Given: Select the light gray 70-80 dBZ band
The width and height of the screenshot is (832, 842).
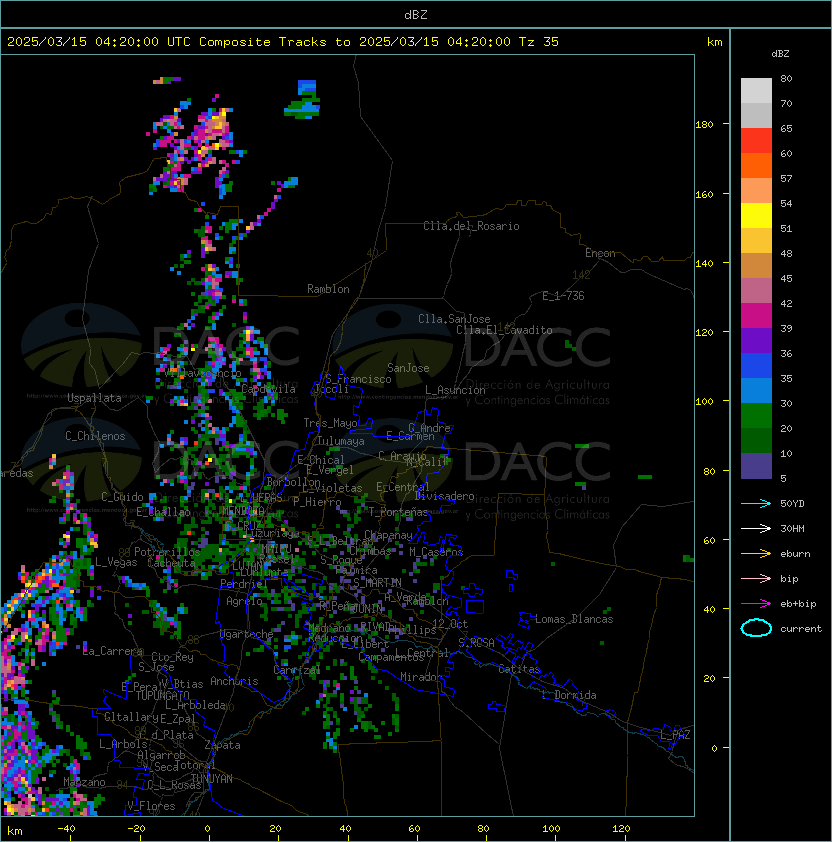Looking at the screenshot, I should pos(756,91).
